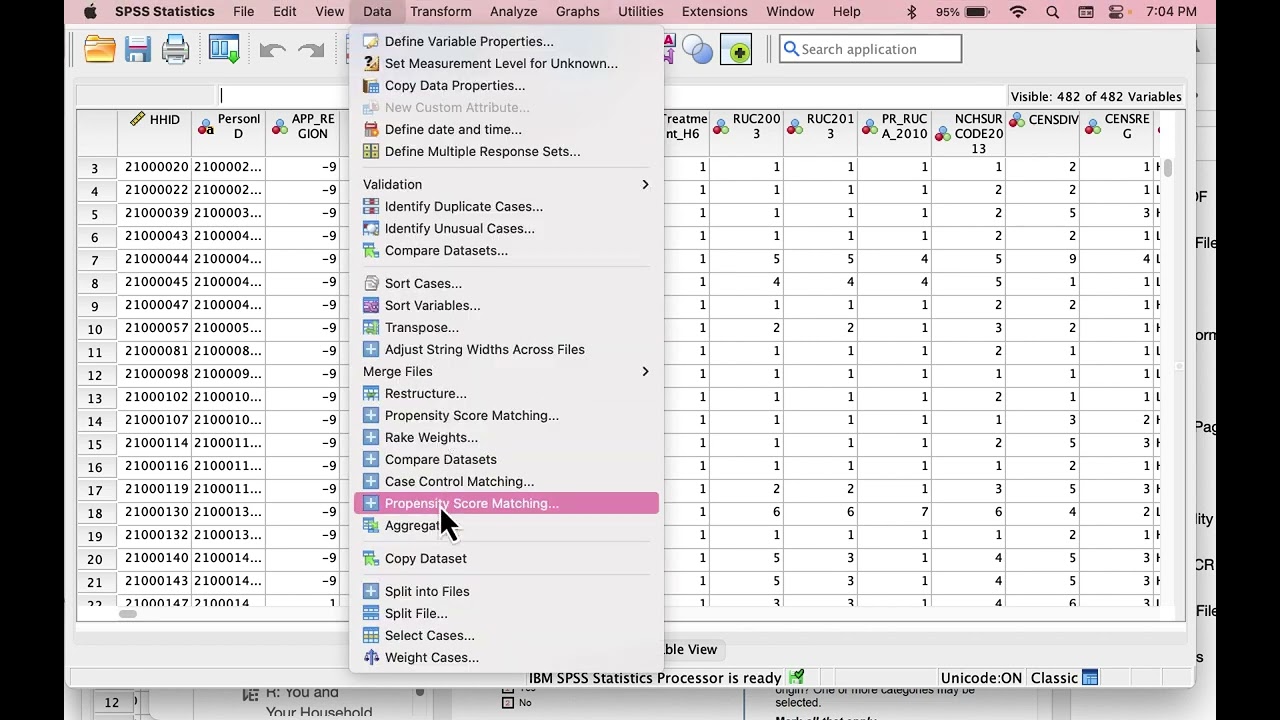Choose Adjust String Widths Across Files
Screen dimensions: 1280x720
(506, 349)
